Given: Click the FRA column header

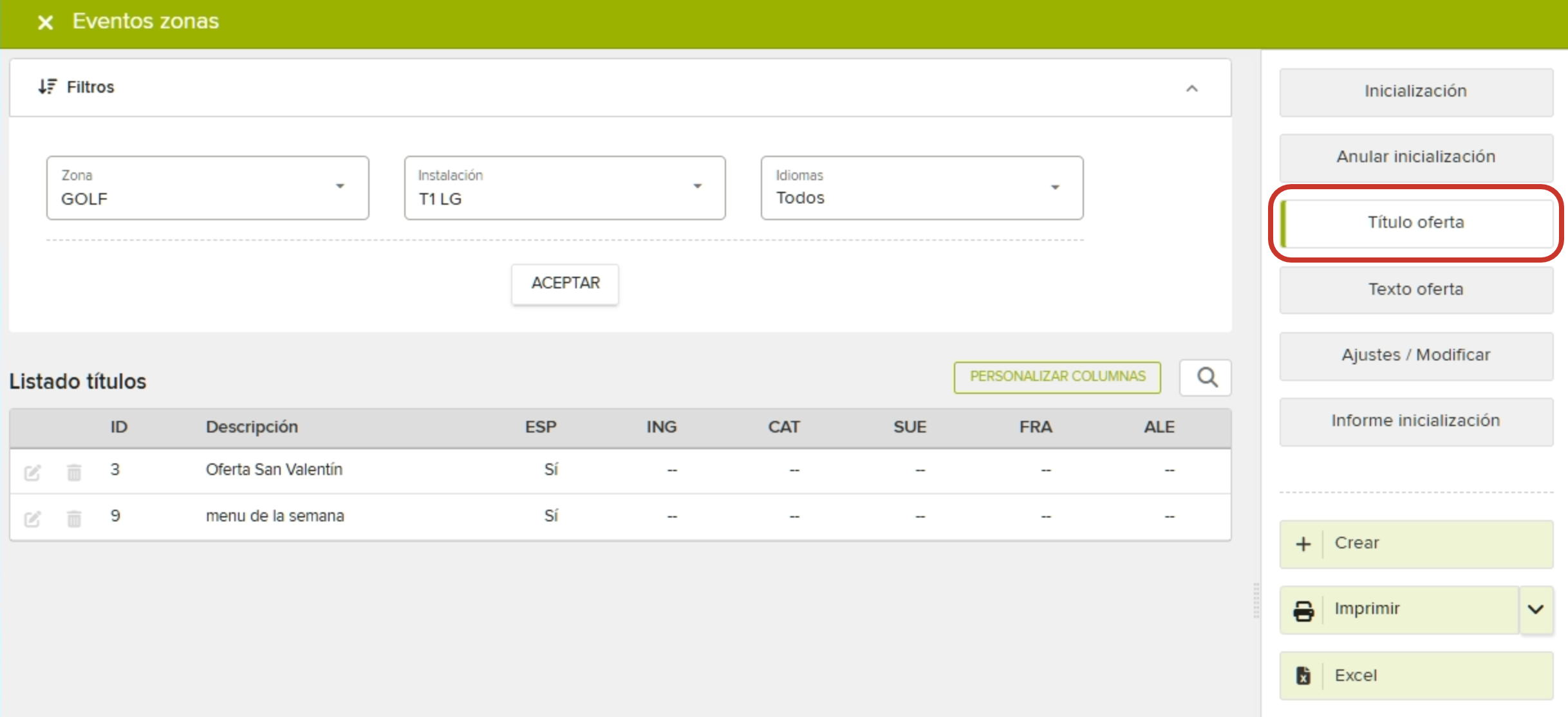Looking at the screenshot, I should 1036,427.
